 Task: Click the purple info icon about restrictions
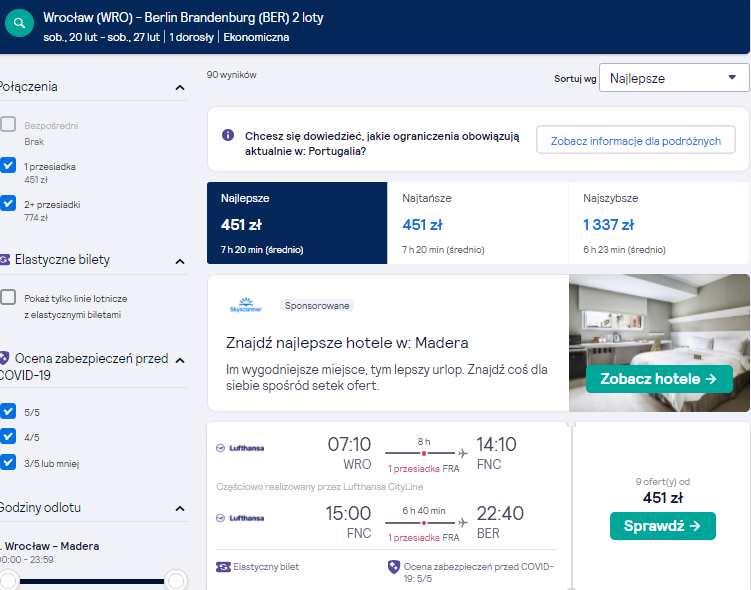click(228, 135)
